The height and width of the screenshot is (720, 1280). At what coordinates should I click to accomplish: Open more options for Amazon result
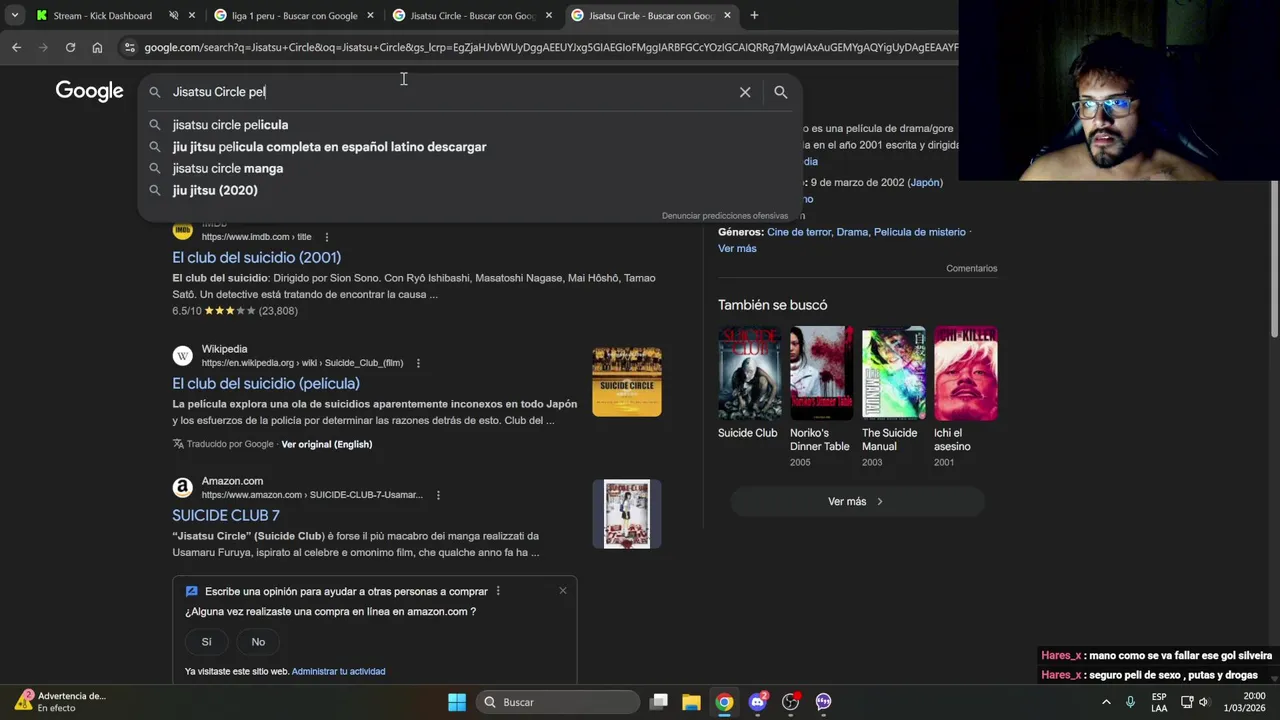pos(438,495)
